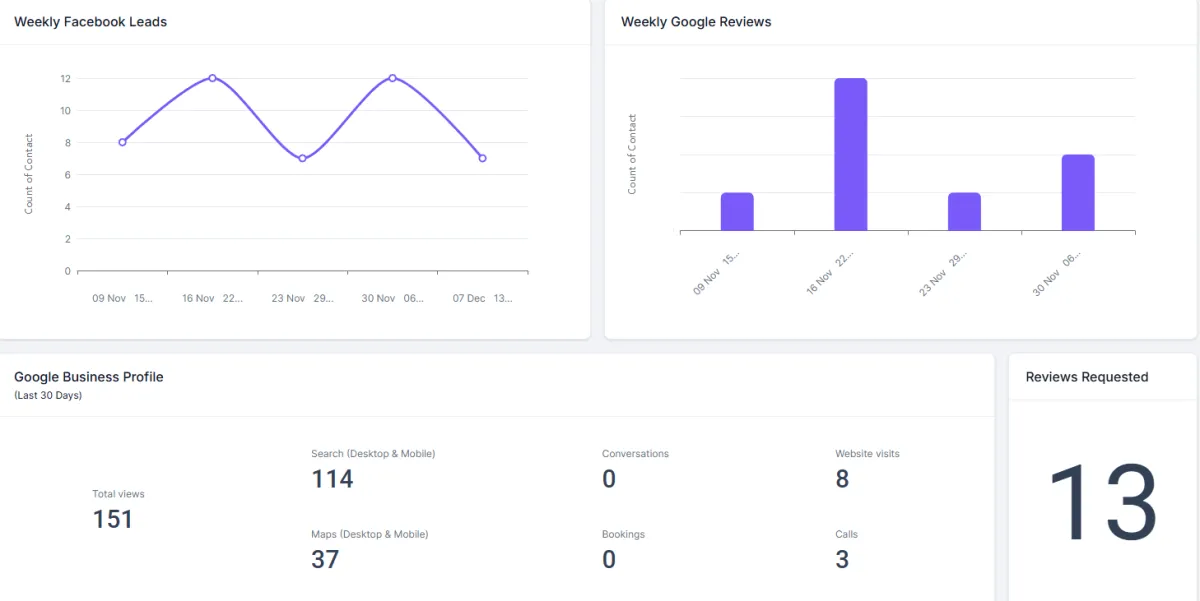Click the 09 Nov axis label on leads chart
Viewport: 1200px width, 601px height.
tap(124, 297)
